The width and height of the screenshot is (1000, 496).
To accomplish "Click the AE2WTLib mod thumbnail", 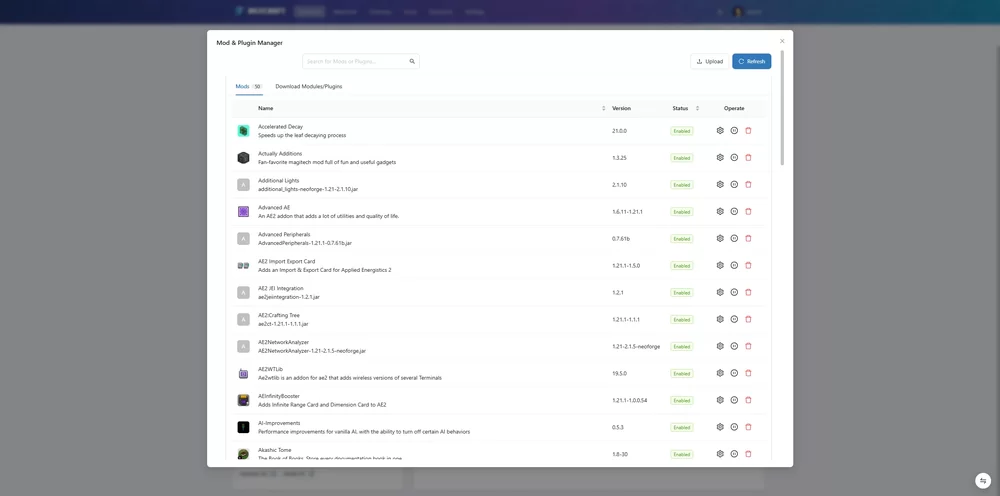I will point(243,374).
